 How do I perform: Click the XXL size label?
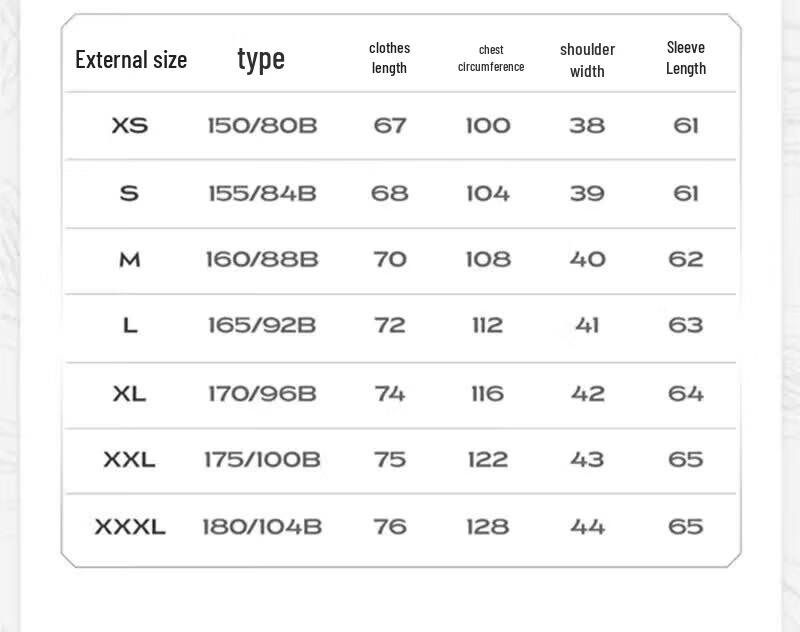click(130, 460)
